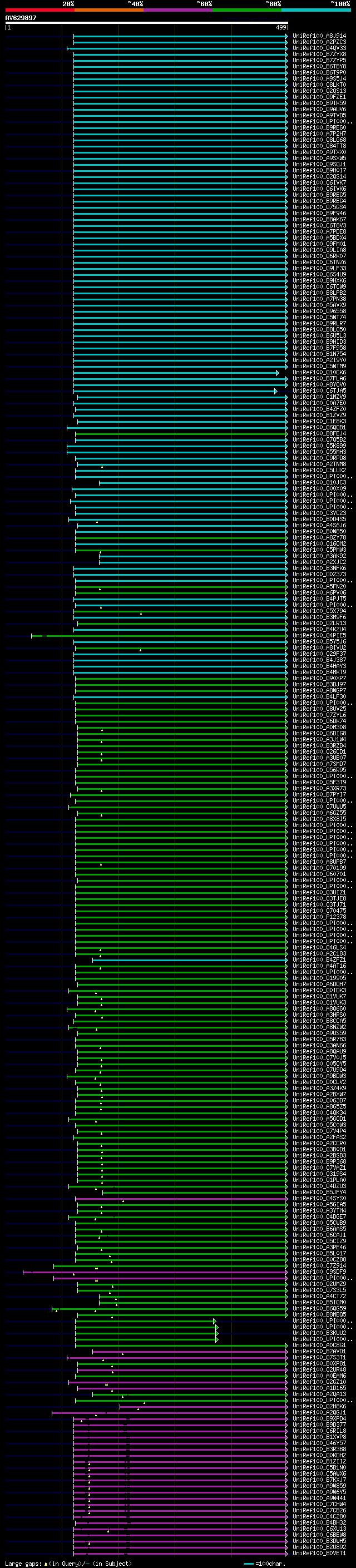
Task: Select the UniRef100_Q10CK6 label
Action: pyautogui.click(x=319, y=373)
